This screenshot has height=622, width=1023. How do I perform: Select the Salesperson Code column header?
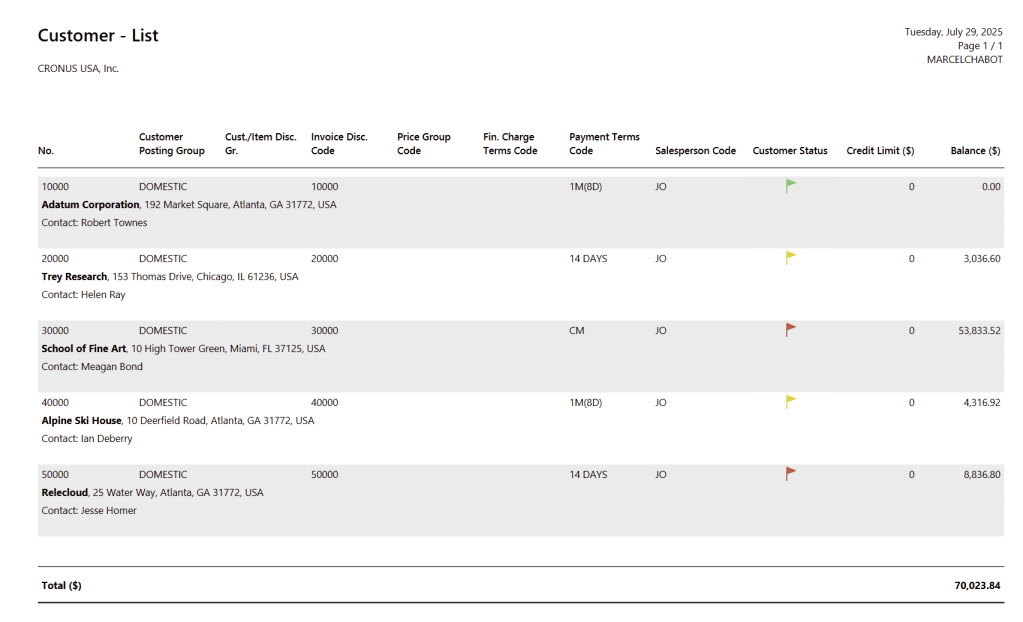pos(695,151)
